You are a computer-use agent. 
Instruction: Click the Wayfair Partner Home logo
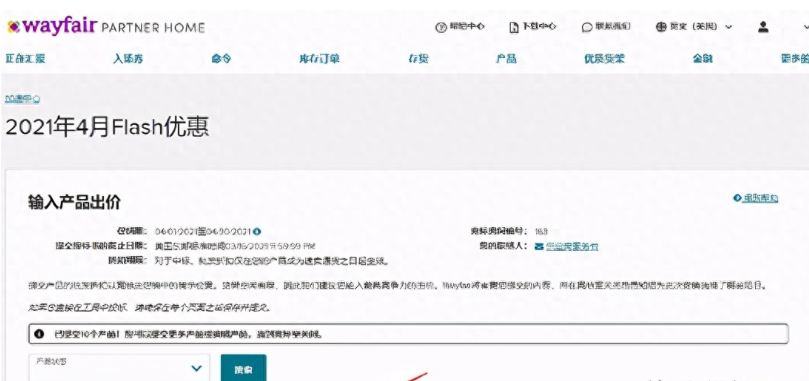point(106,27)
